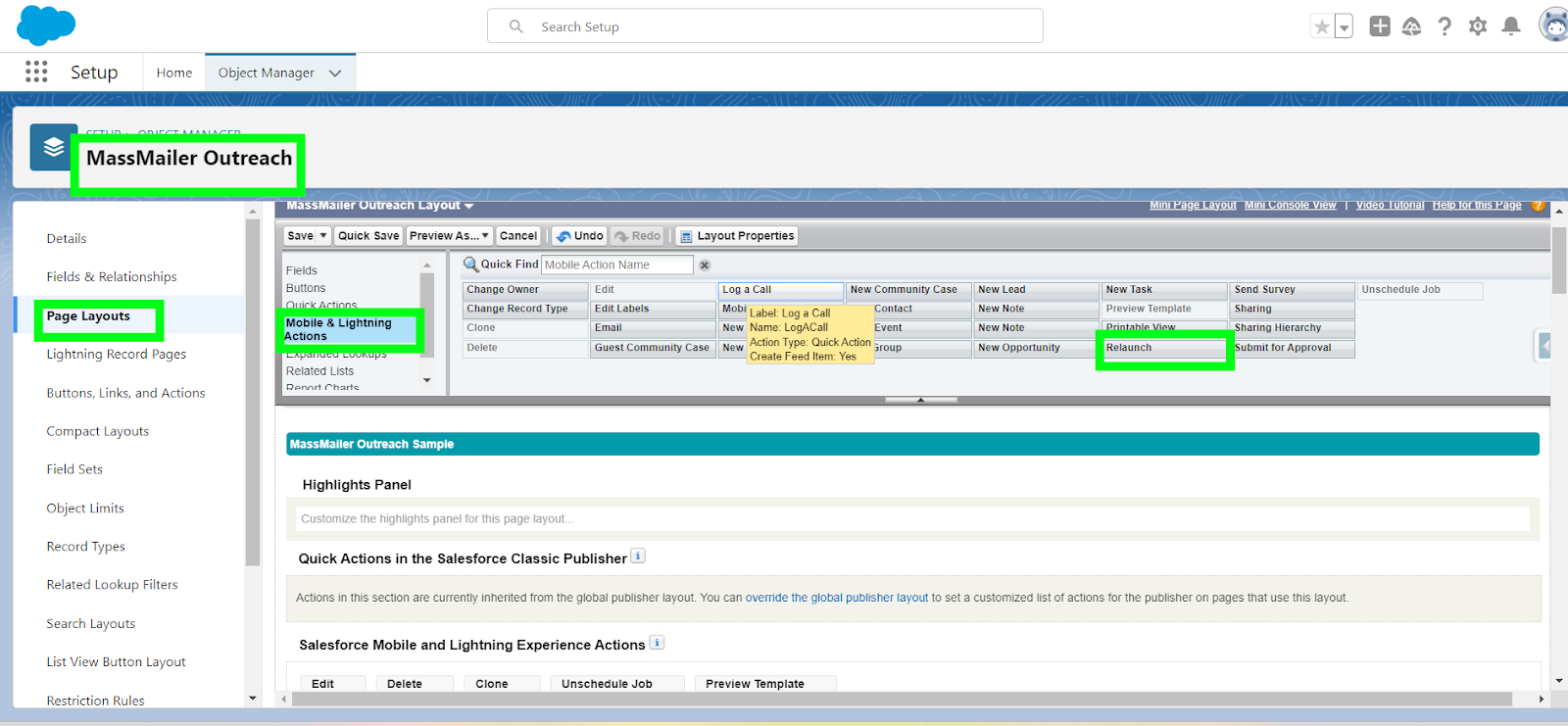The width and height of the screenshot is (1568, 726).
Task: Click the Save button
Action: tap(300, 236)
